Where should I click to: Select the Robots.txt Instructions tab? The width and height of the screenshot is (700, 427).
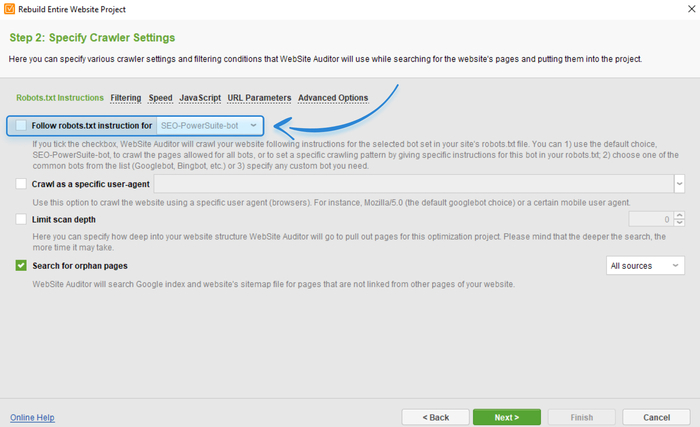60,98
